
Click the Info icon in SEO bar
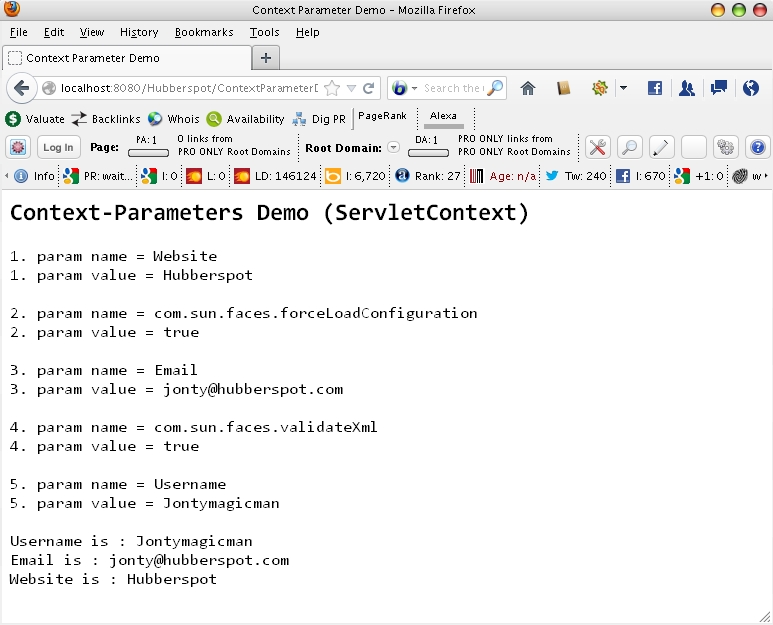pyautogui.click(x=34, y=176)
